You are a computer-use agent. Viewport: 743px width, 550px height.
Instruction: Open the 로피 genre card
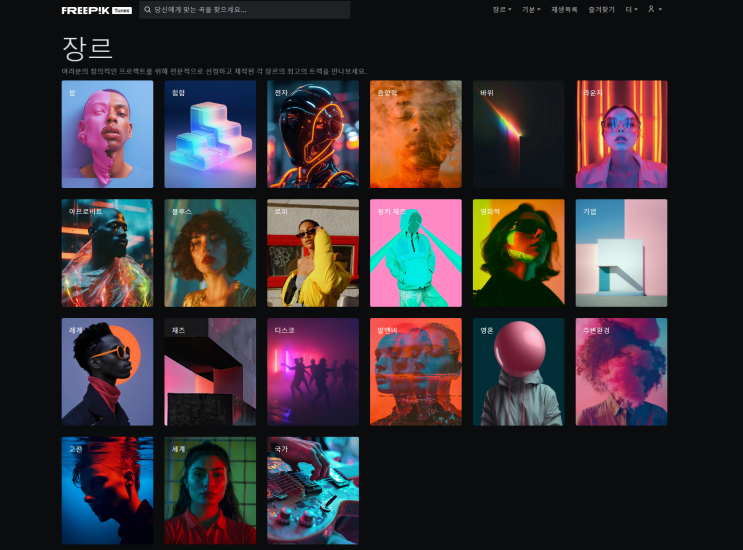point(313,253)
